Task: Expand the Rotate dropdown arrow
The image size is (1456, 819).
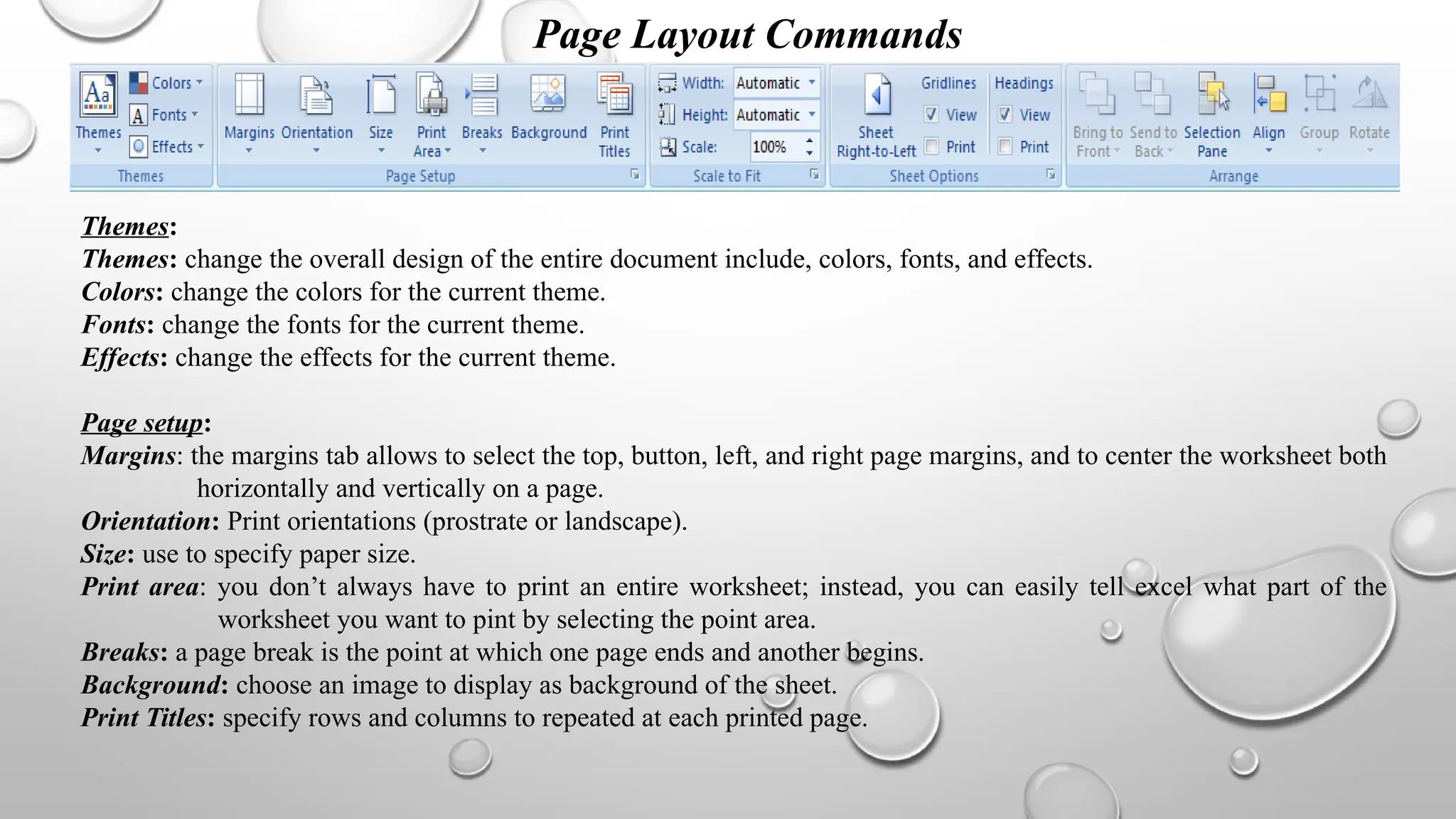Action: [1370, 151]
